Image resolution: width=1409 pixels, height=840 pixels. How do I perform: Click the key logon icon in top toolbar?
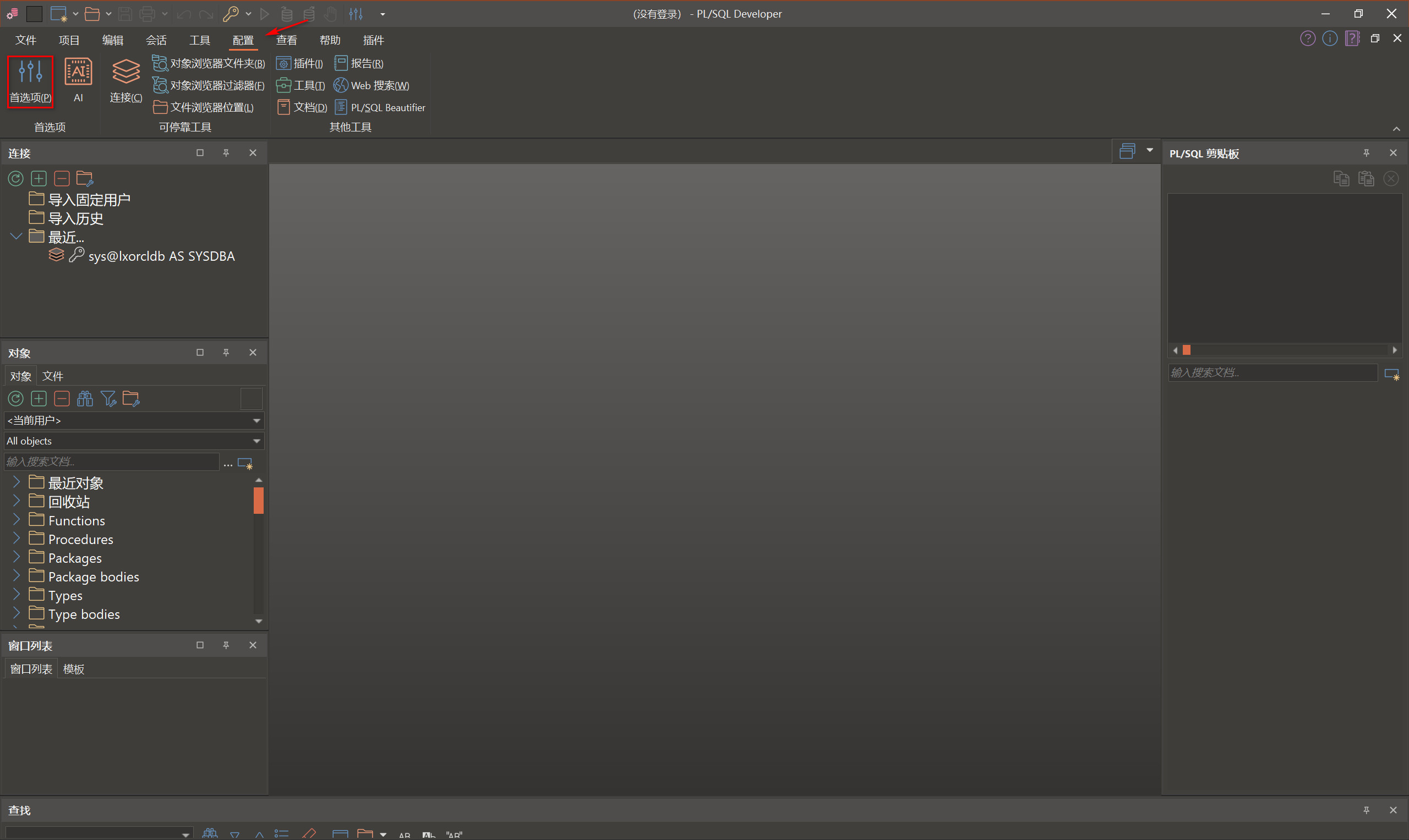point(231,14)
